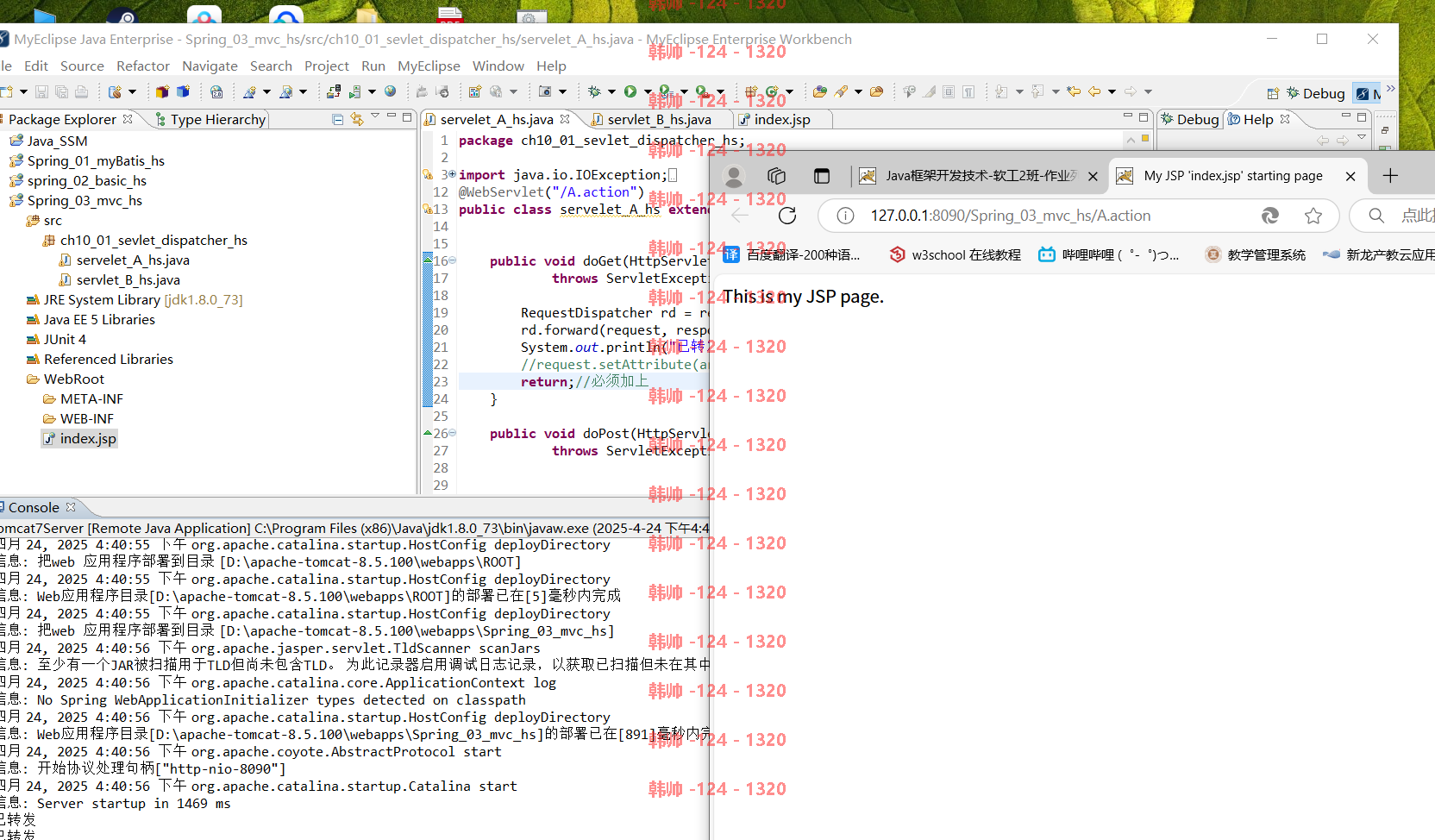1435x840 pixels.
Task: Switch to the servlet_B_hs.java editor tab
Action: (659, 119)
